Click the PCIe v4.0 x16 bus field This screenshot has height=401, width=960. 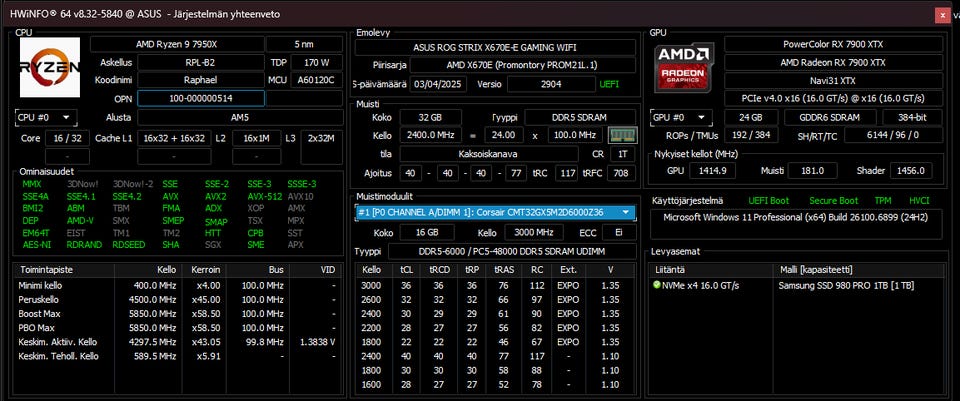(833, 98)
